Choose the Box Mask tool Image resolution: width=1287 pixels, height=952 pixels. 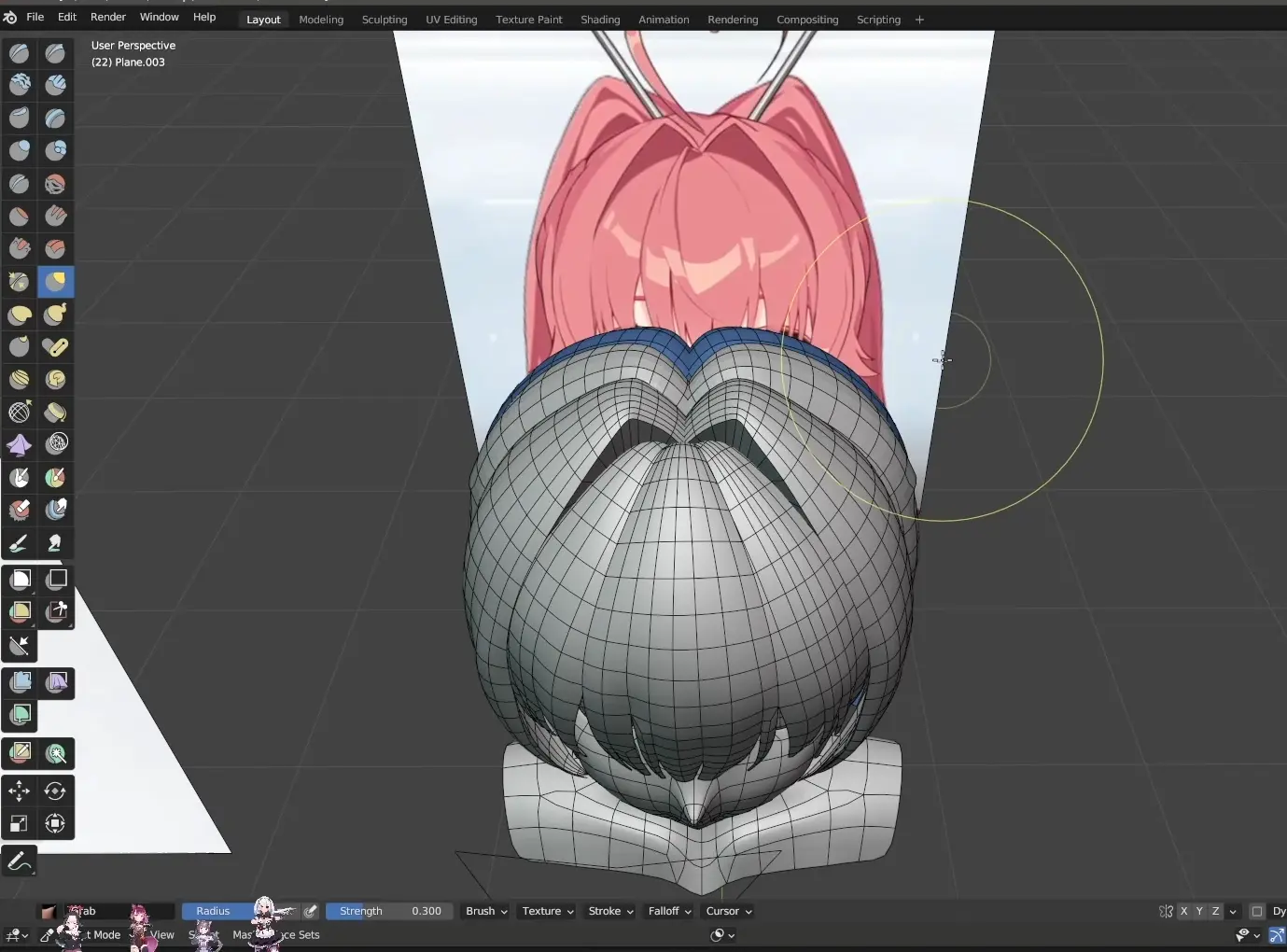click(x=21, y=580)
